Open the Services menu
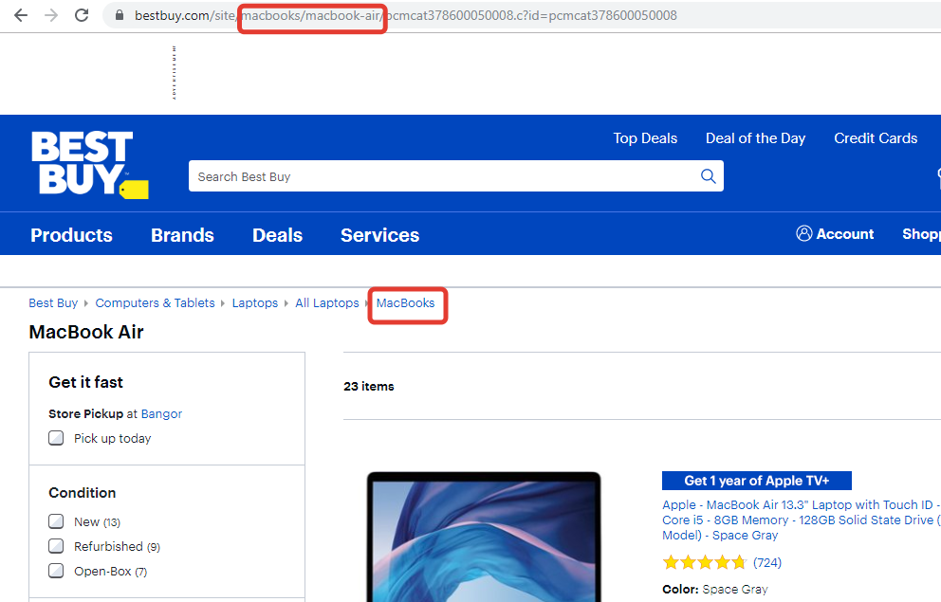 point(379,235)
